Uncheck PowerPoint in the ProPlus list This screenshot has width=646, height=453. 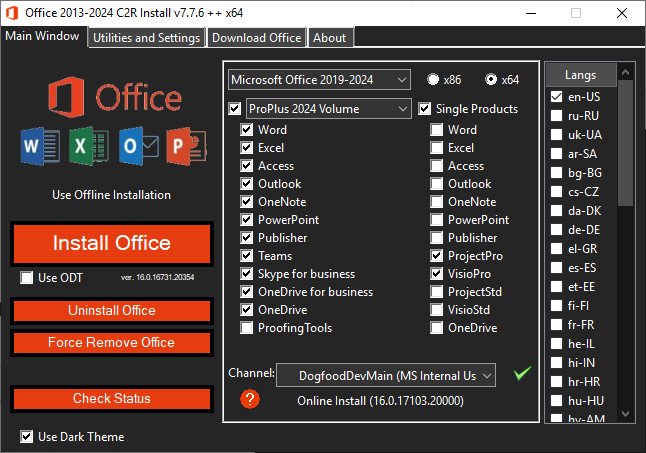click(247, 219)
